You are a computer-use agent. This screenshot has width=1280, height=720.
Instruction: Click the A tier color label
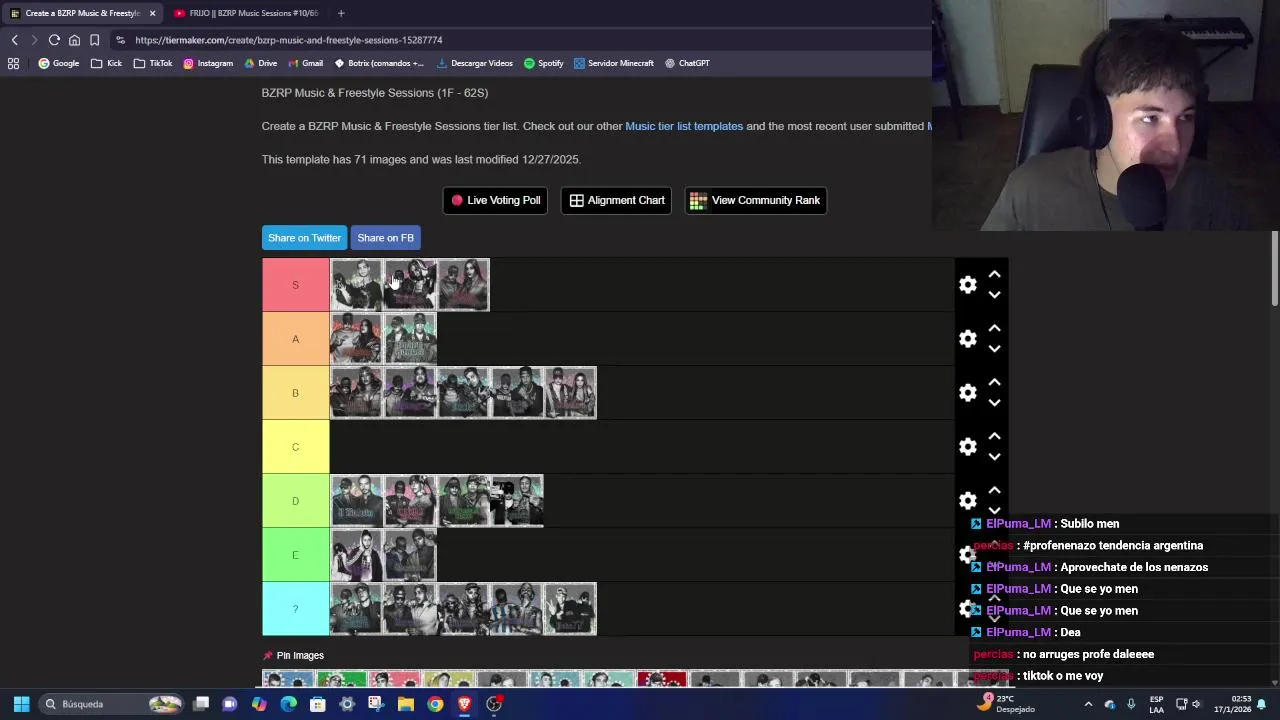pos(295,339)
